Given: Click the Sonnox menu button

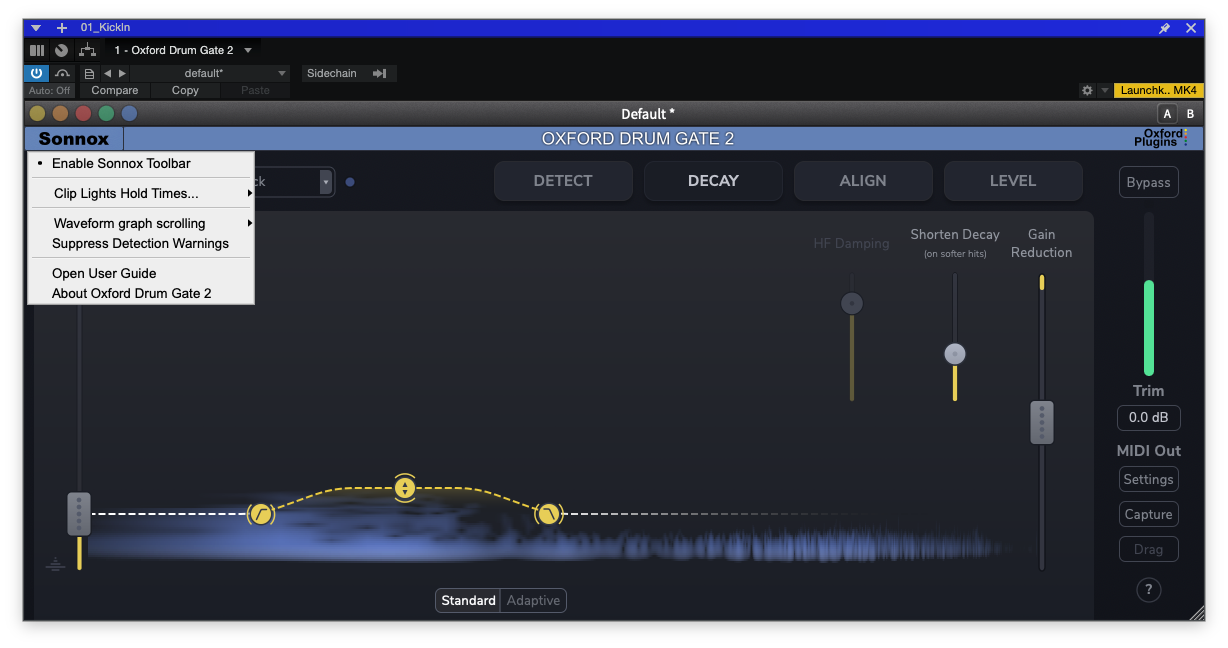Looking at the screenshot, I should (x=74, y=139).
